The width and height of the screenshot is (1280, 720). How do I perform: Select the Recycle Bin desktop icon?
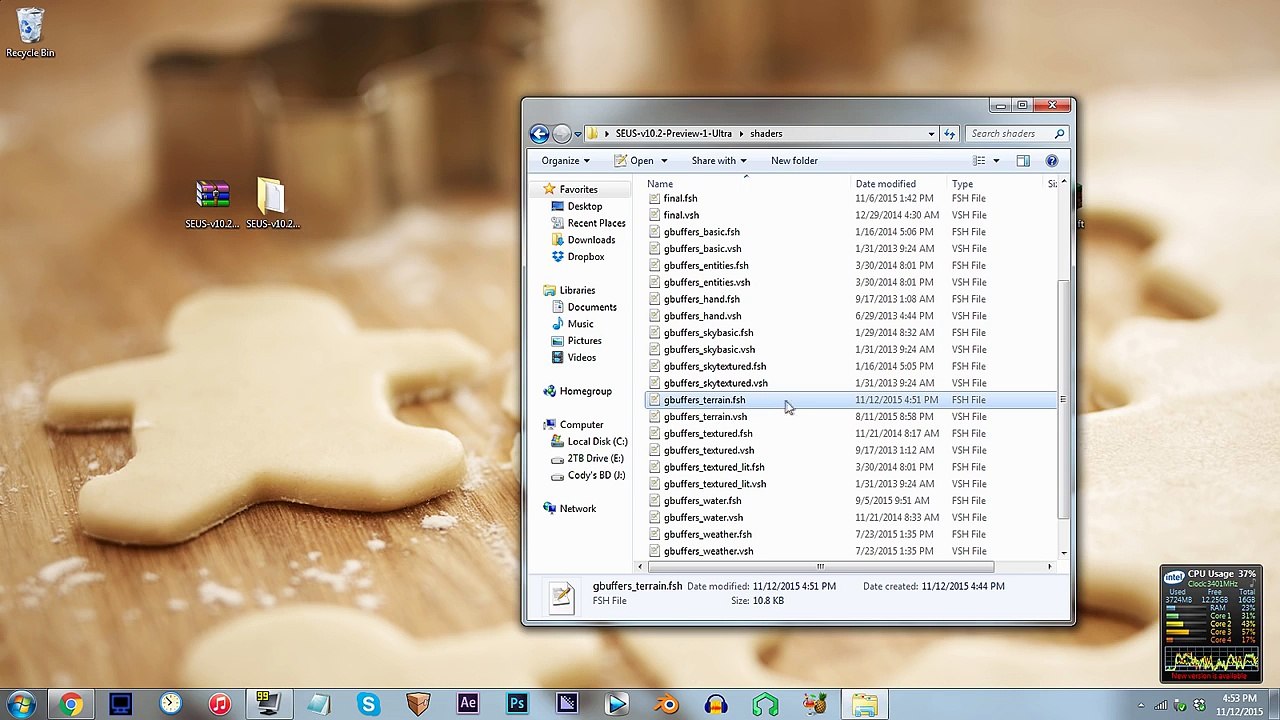click(30, 33)
